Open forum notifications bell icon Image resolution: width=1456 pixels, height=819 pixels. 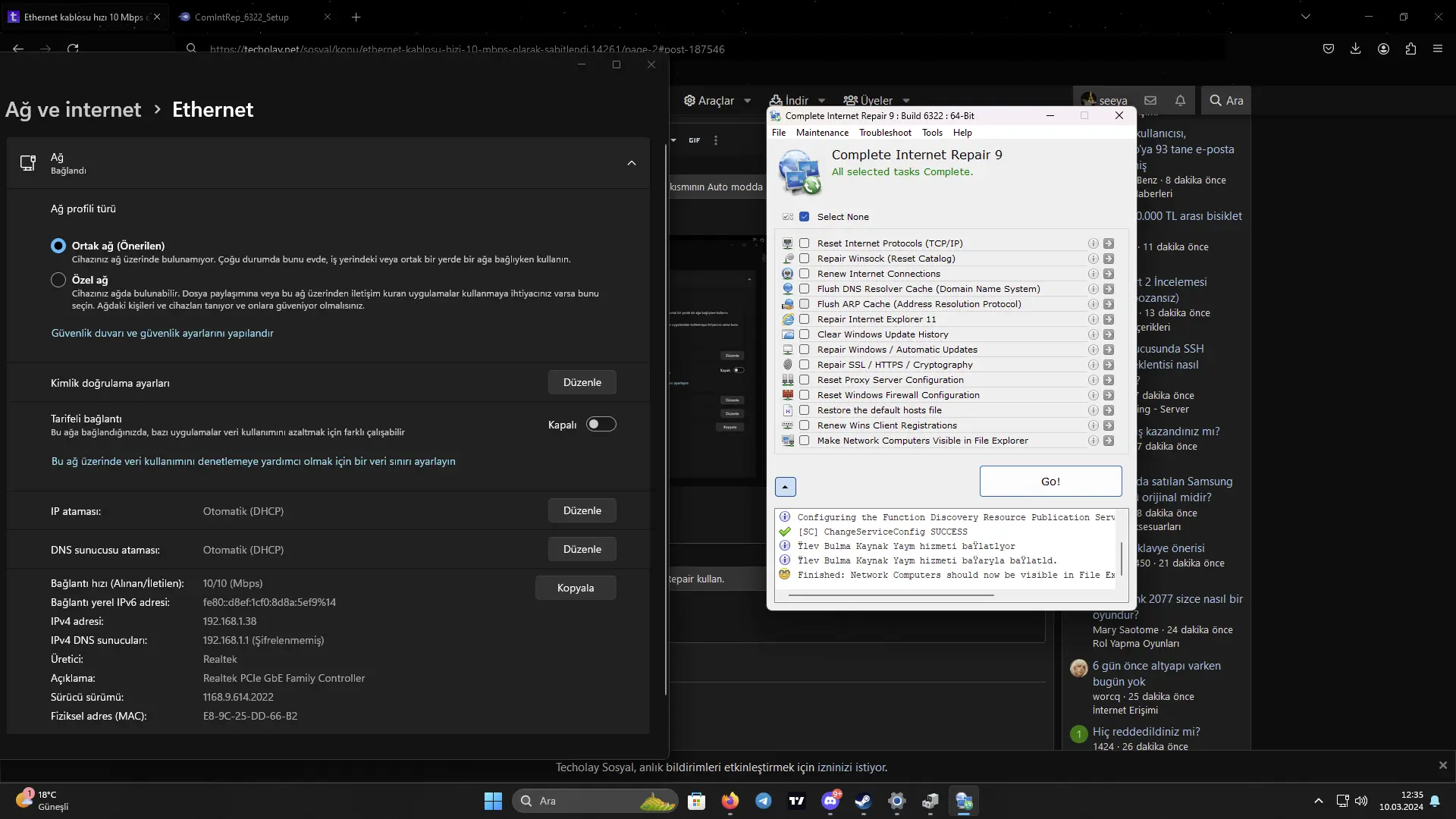[1180, 100]
